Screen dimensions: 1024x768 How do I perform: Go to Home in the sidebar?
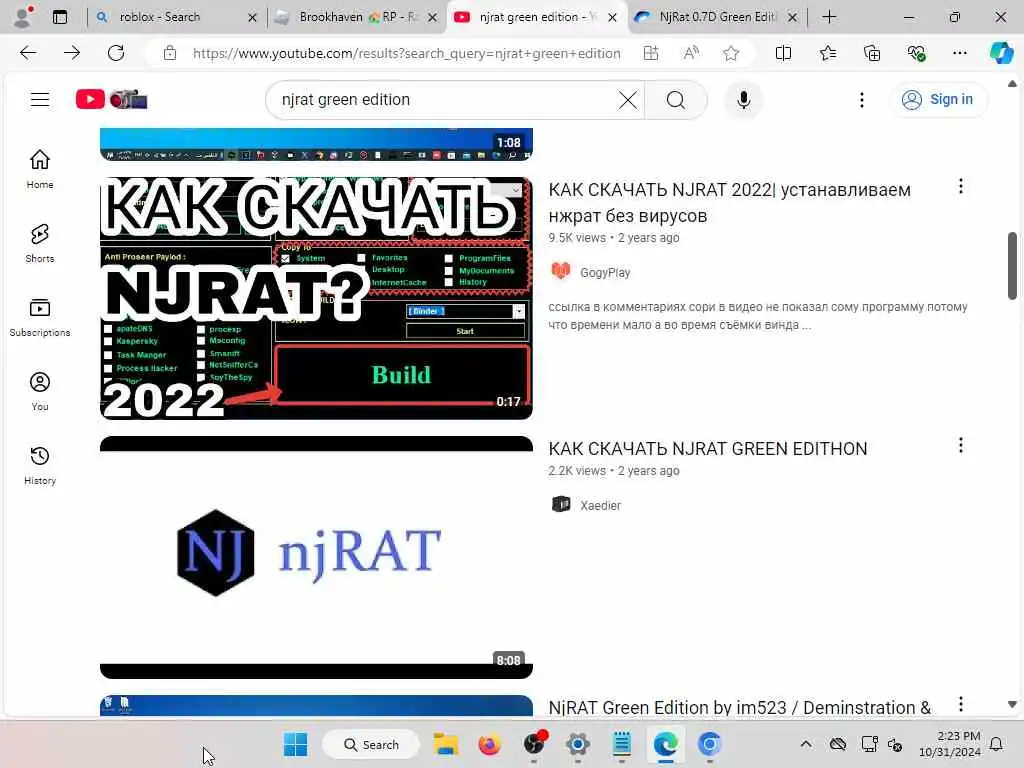40,168
